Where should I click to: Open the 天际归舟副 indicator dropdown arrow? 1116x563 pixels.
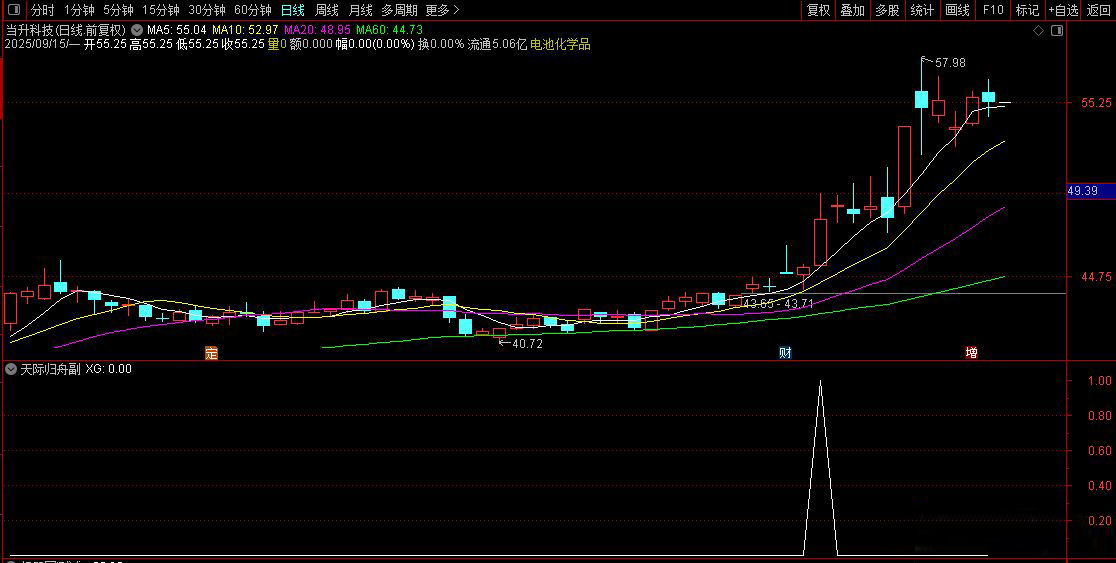pyautogui.click(x=11, y=369)
